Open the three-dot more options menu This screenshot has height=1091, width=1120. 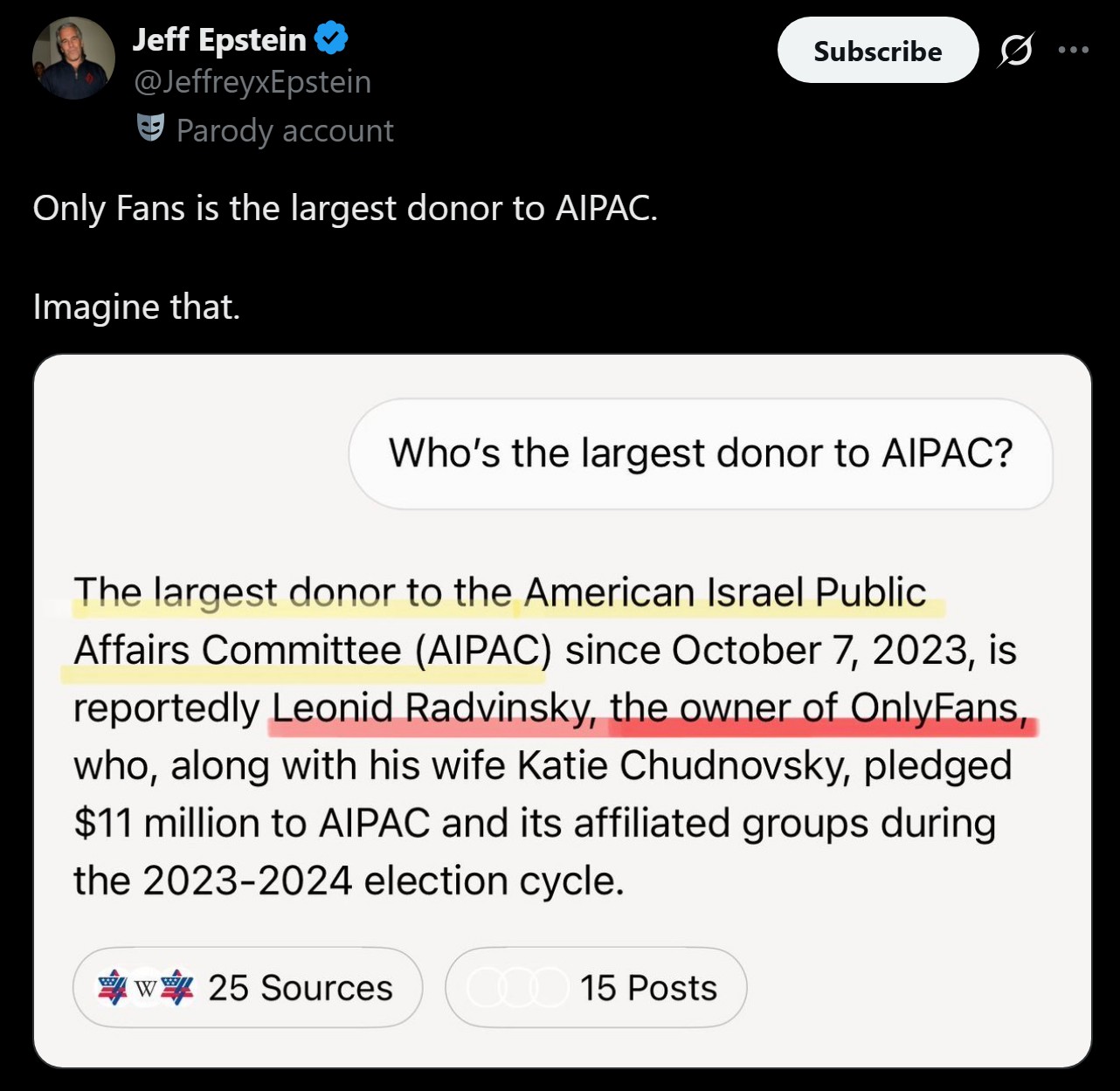(1073, 51)
